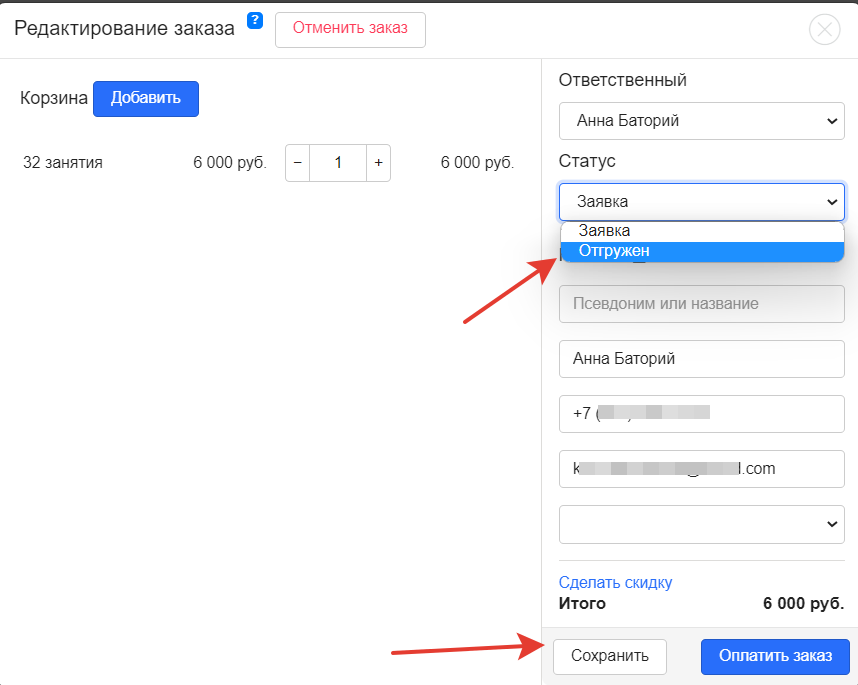Close the order editing dialog
This screenshot has width=858, height=685.
pos(824,30)
